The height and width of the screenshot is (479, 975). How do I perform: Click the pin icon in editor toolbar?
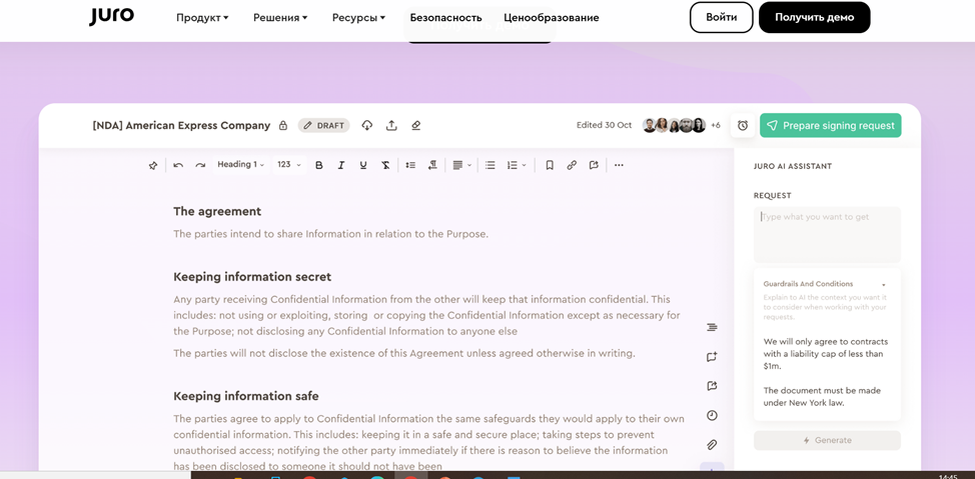click(x=153, y=165)
